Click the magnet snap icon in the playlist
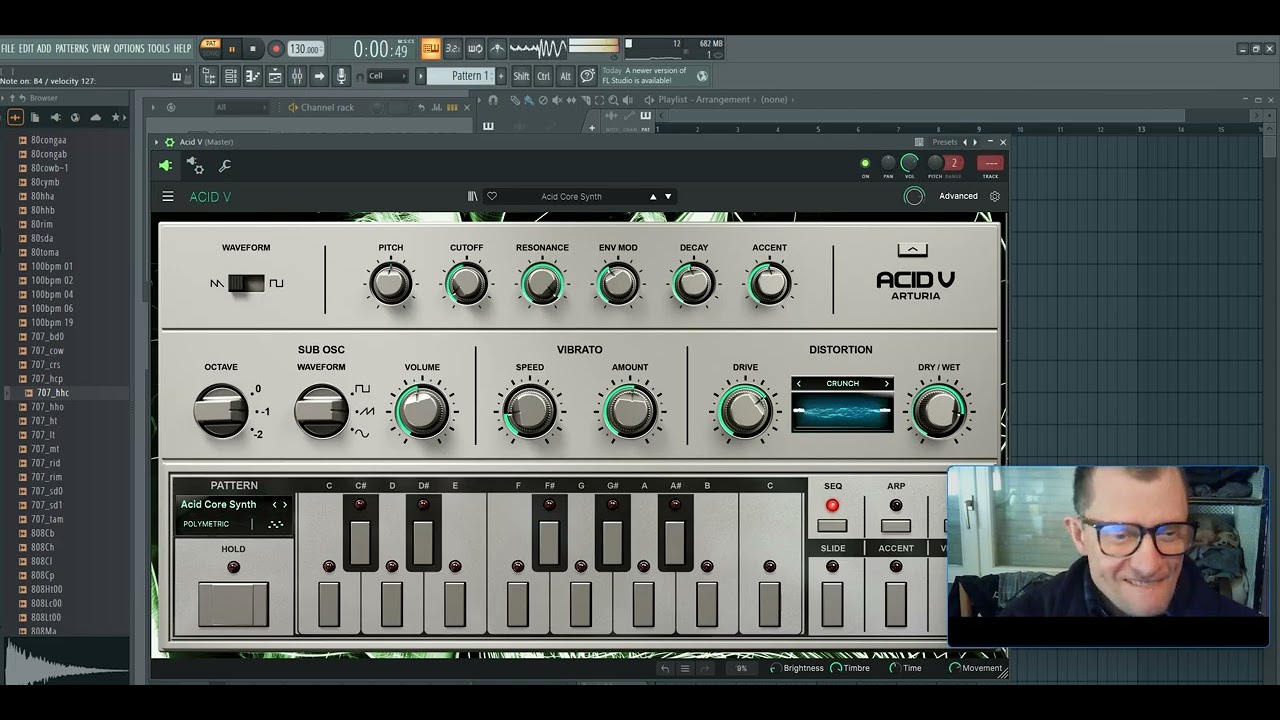 (x=492, y=100)
